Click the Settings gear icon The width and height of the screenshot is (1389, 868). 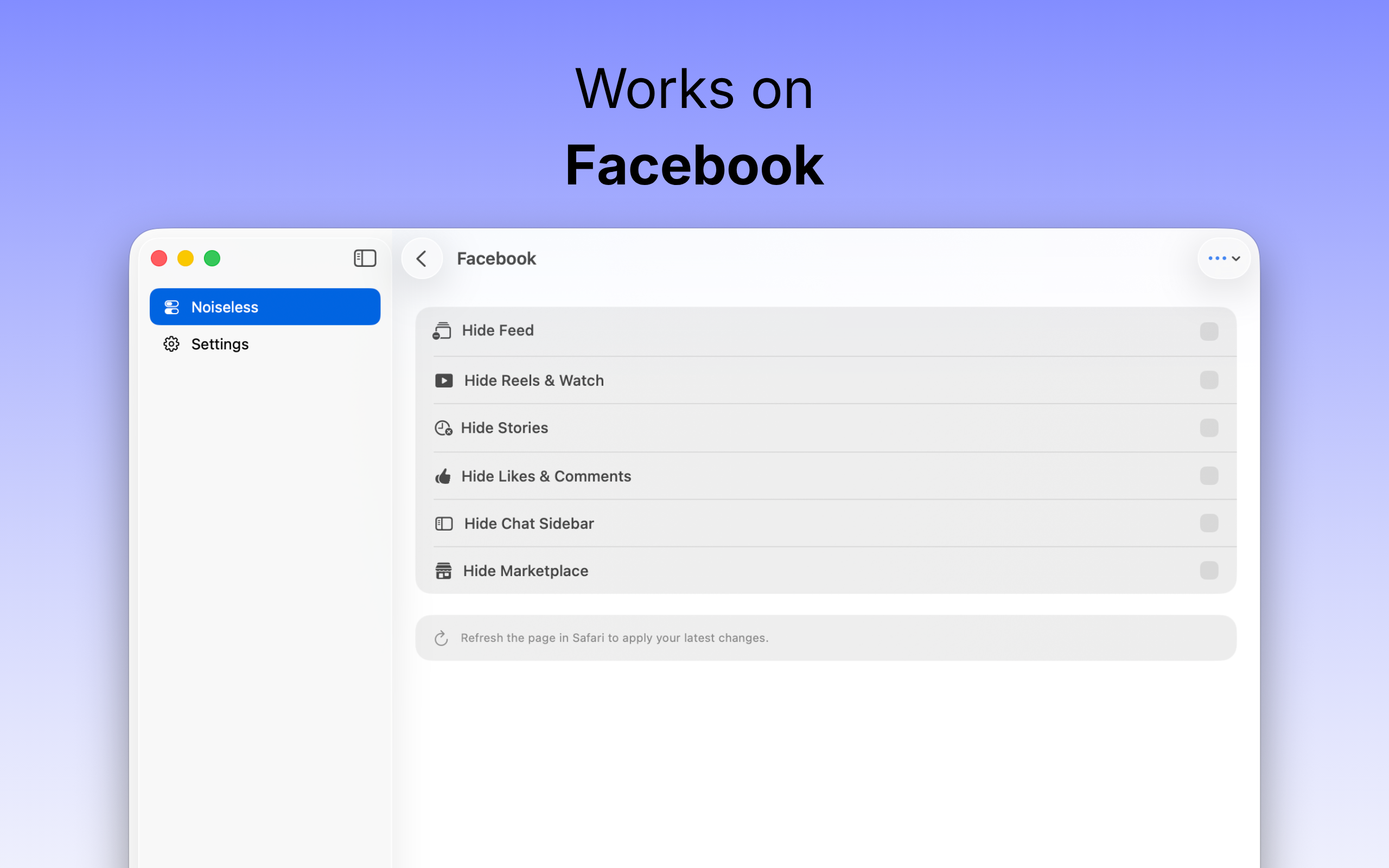[171, 344]
